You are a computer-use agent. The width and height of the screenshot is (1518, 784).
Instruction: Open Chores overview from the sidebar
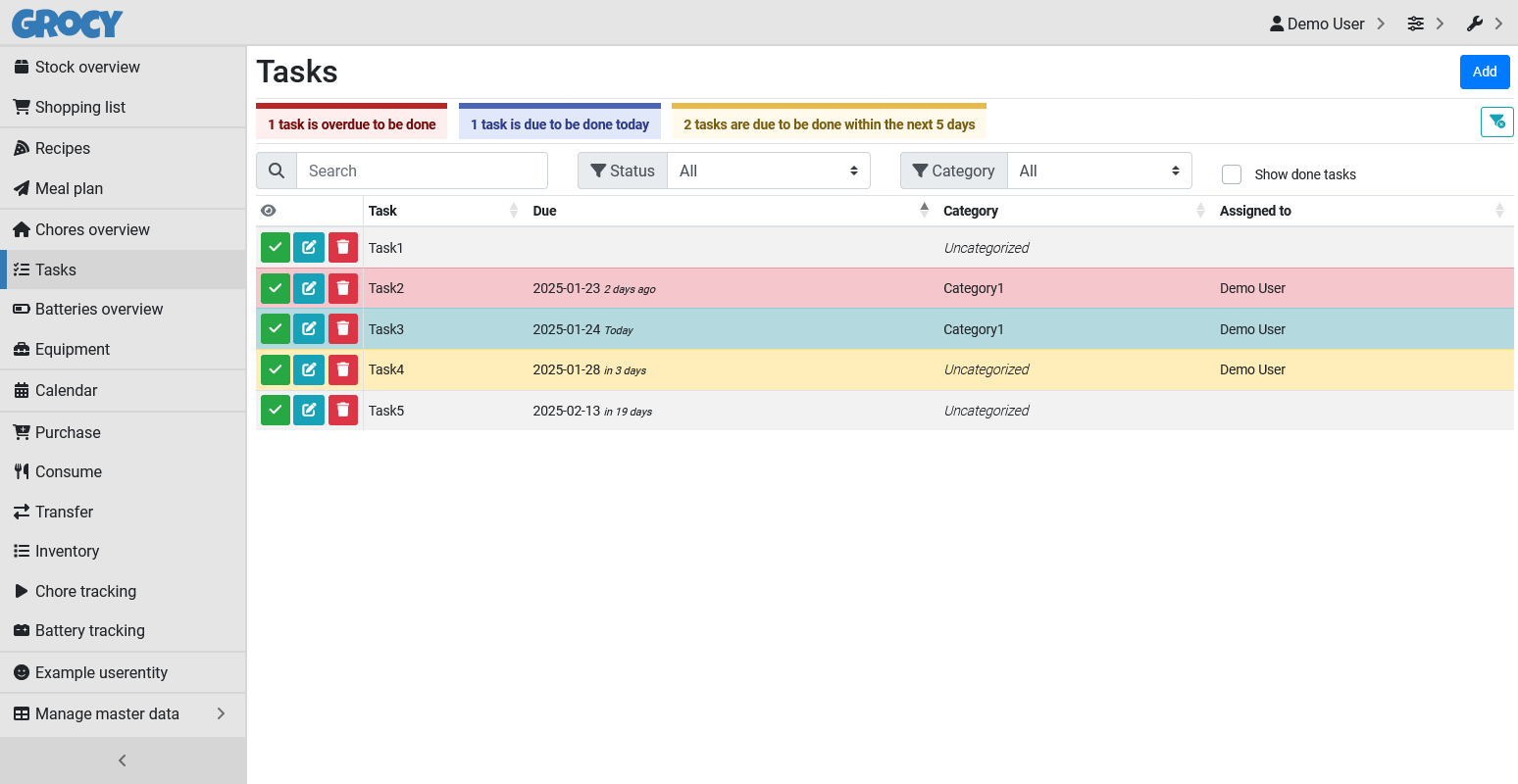point(92,229)
